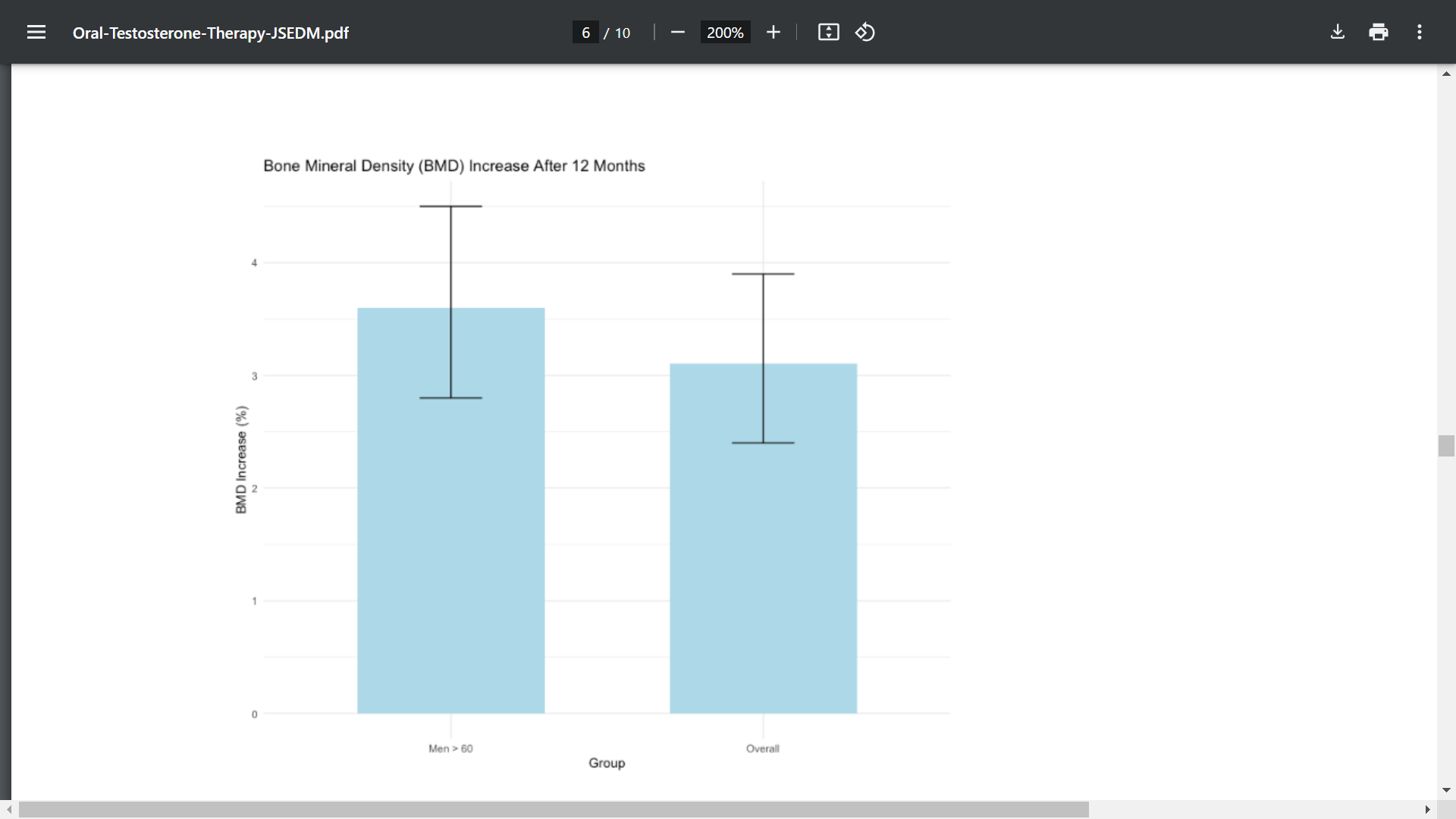This screenshot has height=819, width=1456.
Task: Open the sidebar menu hamburger icon
Action: coord(36,32)
